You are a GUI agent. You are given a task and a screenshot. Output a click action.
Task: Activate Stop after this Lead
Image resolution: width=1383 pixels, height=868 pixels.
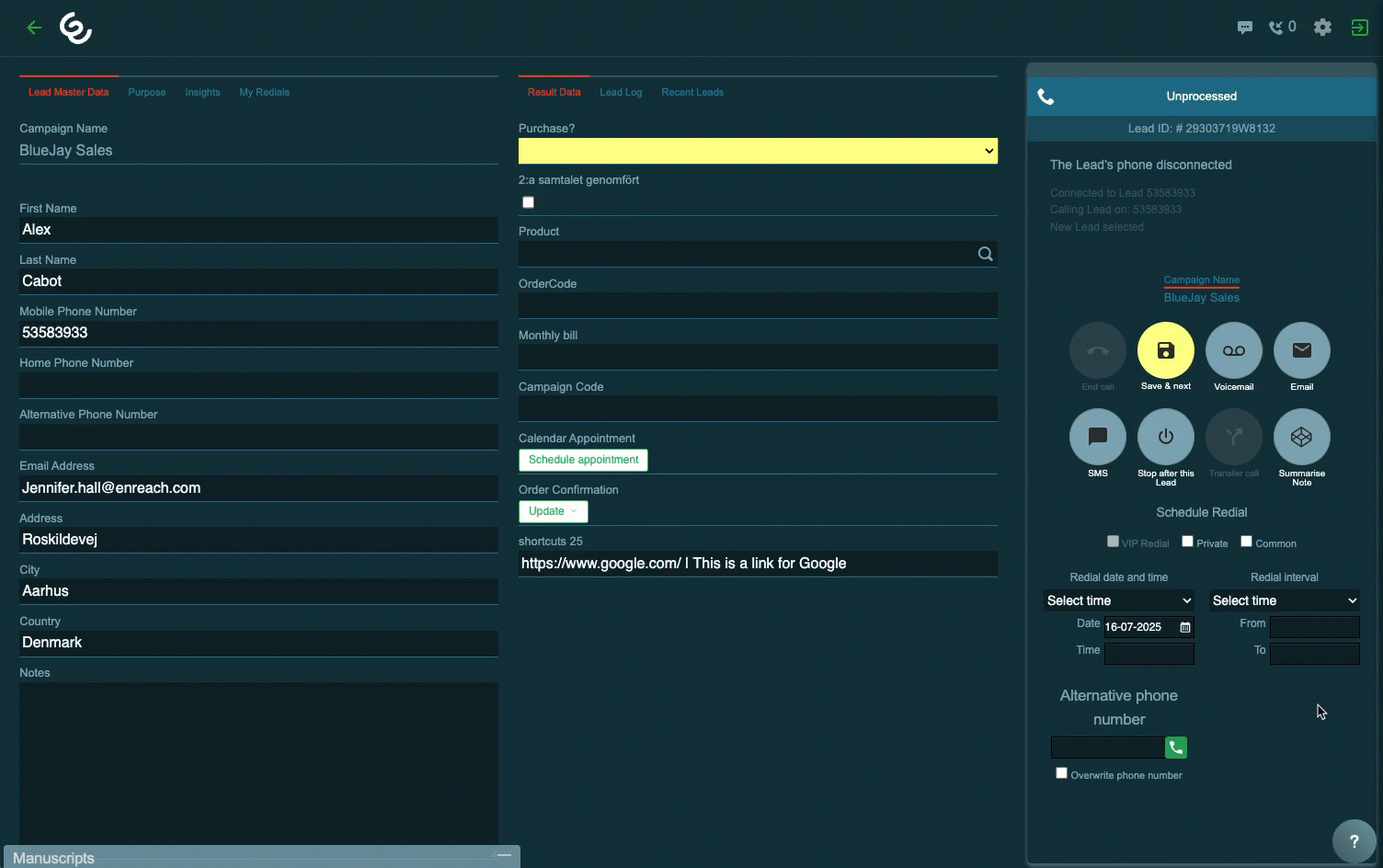tap(1165, 437)
